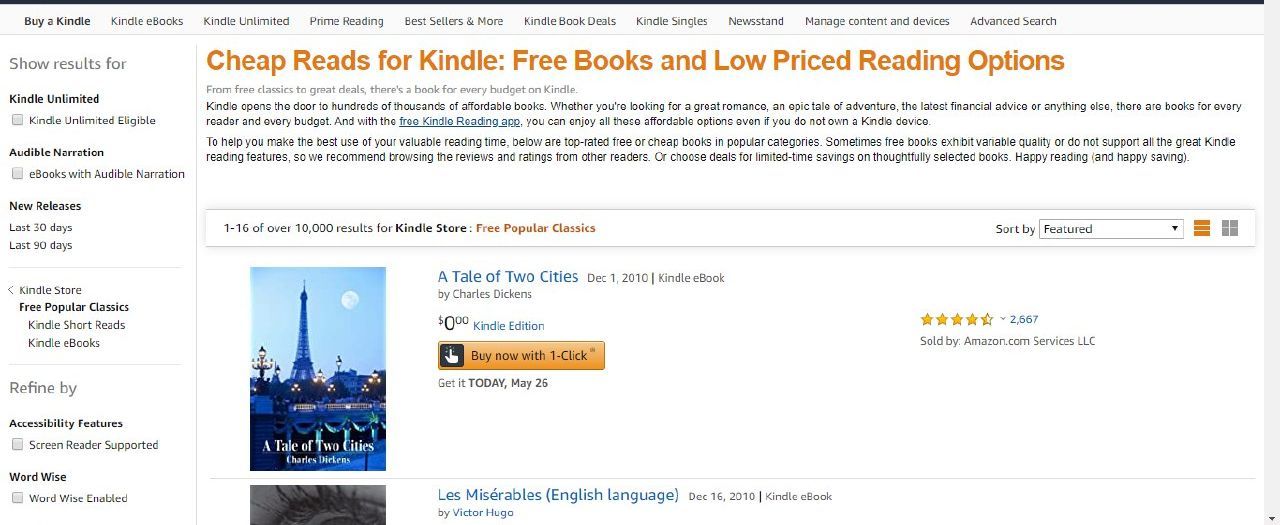Switch to grid view layout icon
Screen dimensions: 1280x525
[x=1230, y=228]
